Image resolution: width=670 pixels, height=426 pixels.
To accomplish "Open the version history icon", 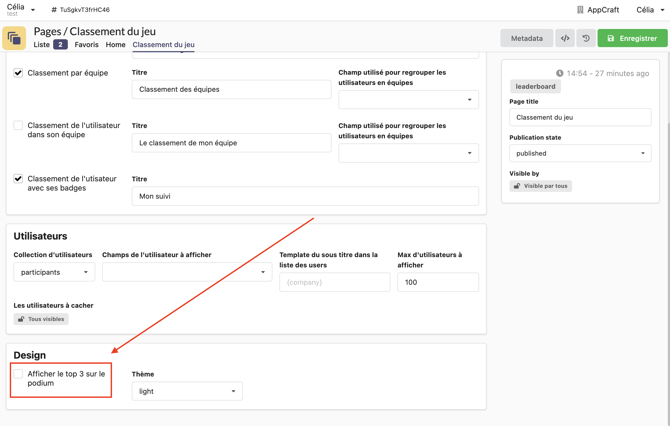I will 586,38.
